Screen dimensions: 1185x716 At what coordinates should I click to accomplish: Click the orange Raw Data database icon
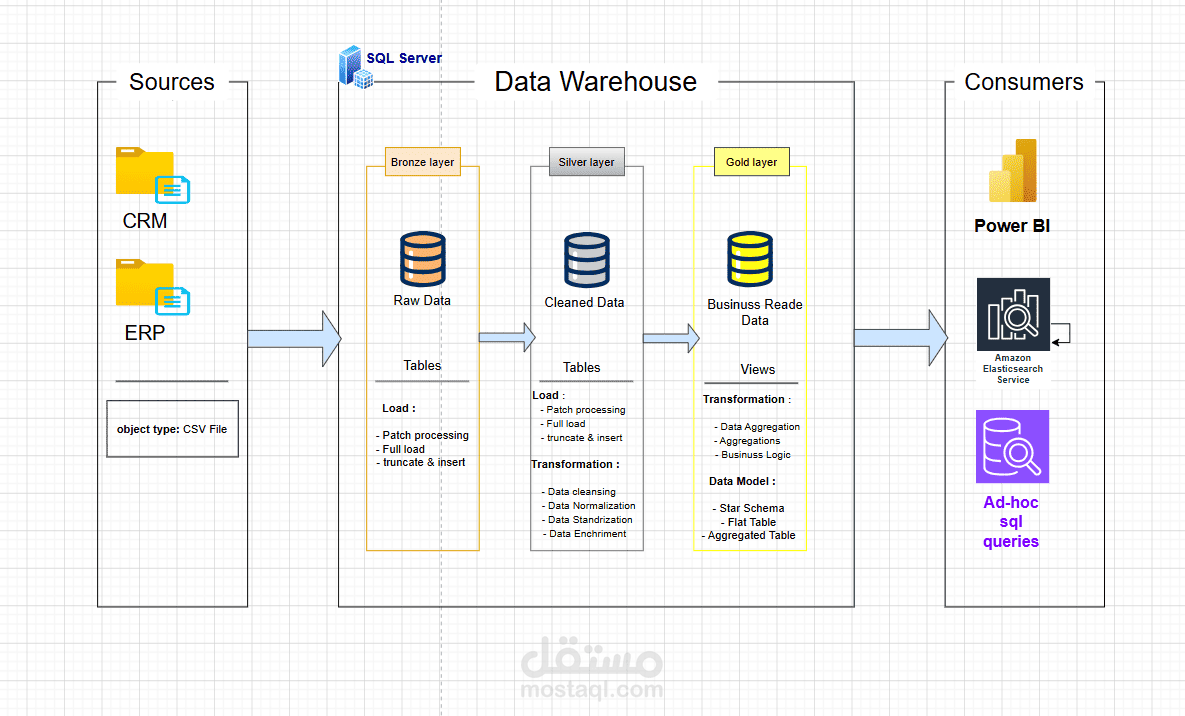click(x=422, y=259)
